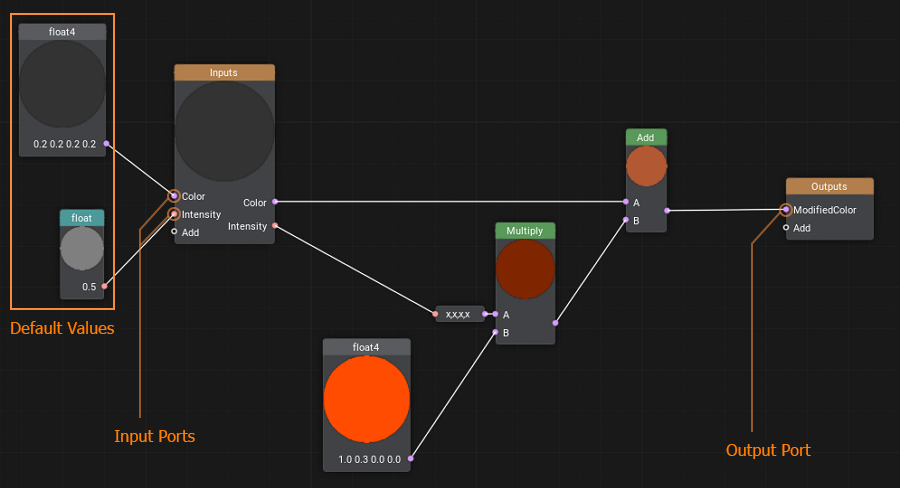Click the output port of the Add node
Screen dimensions: 900x488
667,211
